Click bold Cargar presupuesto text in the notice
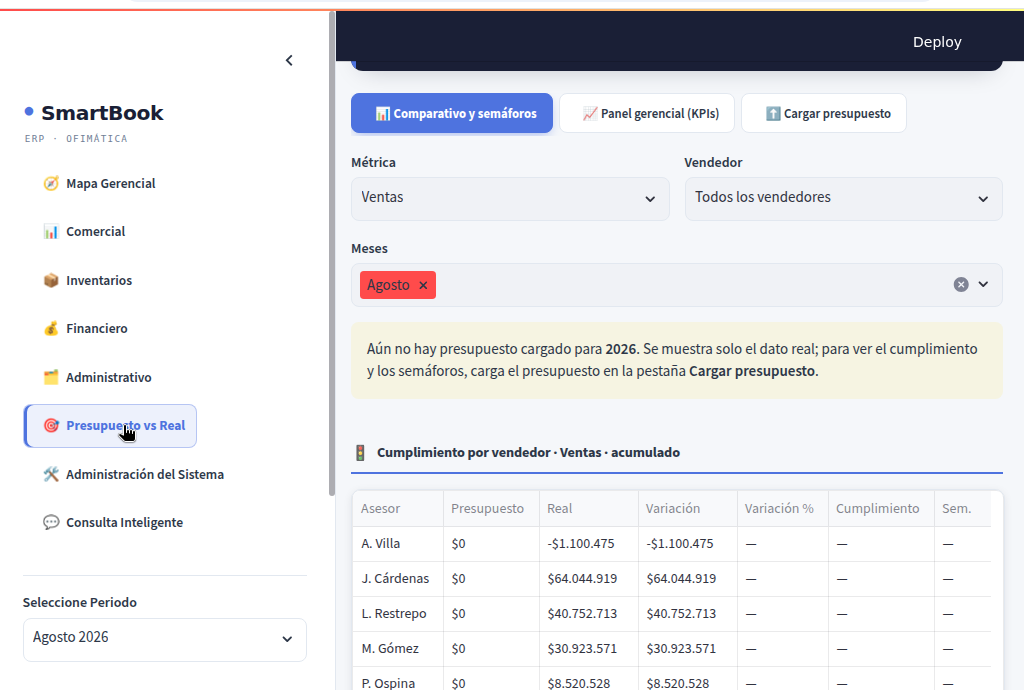The image size is (1024, 690). [752, 371]
